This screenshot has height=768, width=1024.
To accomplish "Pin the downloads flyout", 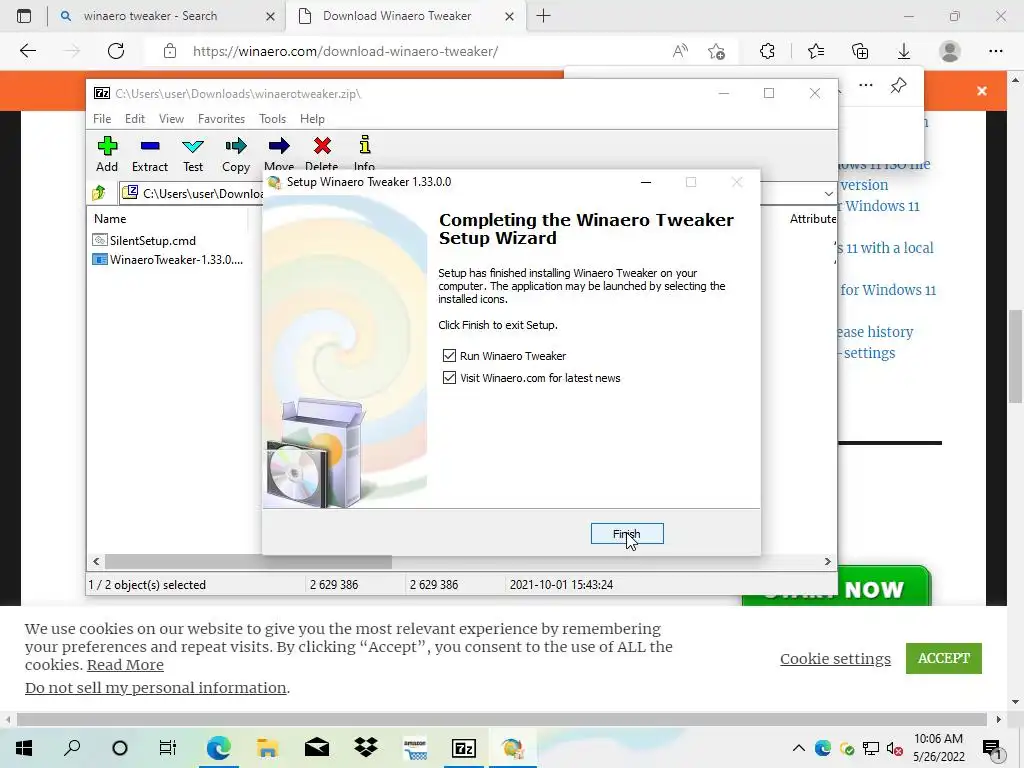I will point(899,85).
